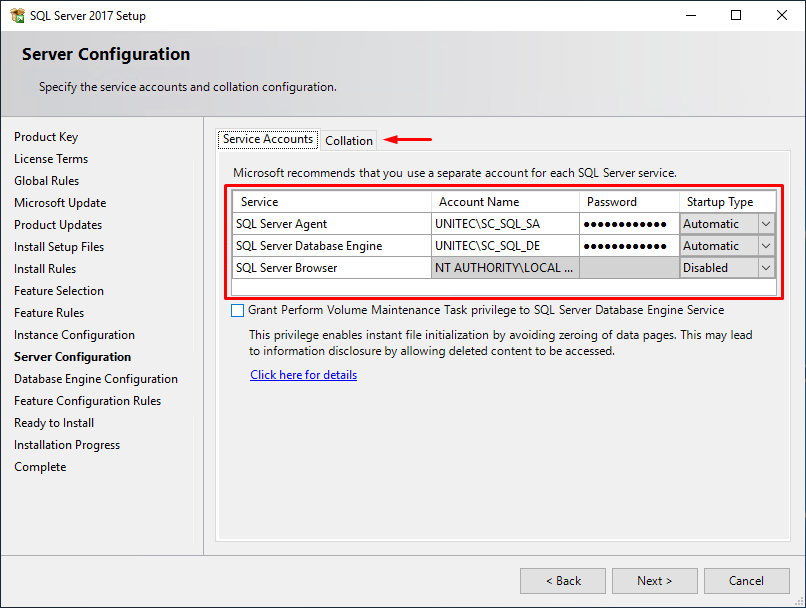Screen dimensions: 806x608
Task: Click the Service column header
Action: [332, 202]
